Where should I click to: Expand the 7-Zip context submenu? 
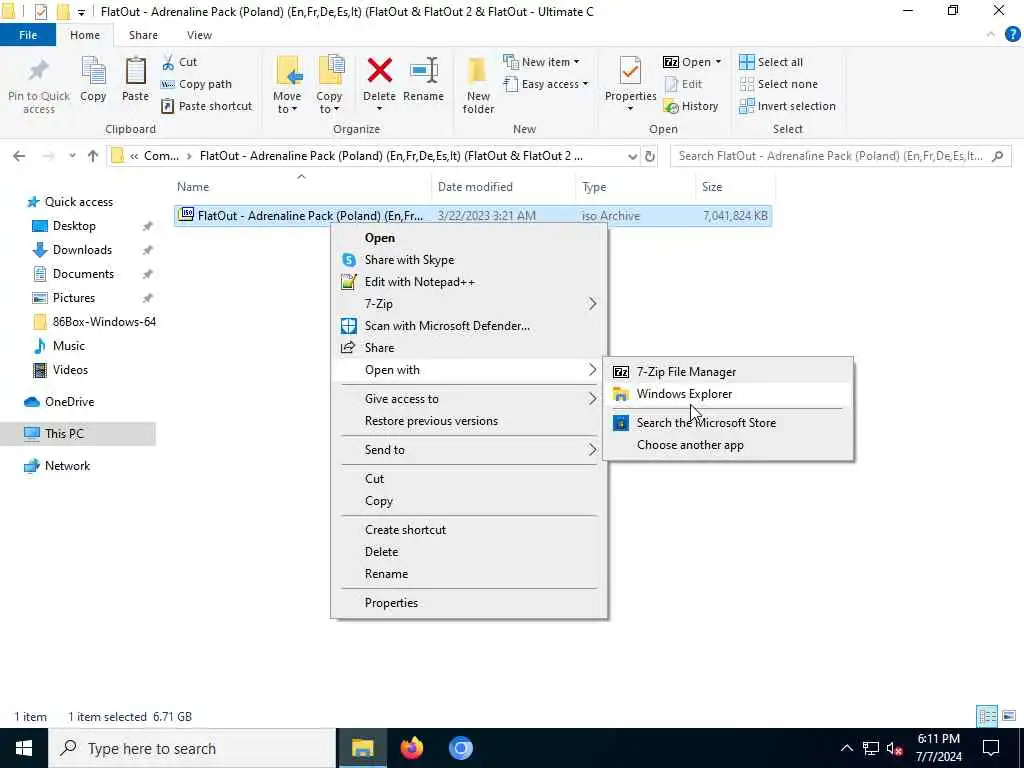coord(469,304)
